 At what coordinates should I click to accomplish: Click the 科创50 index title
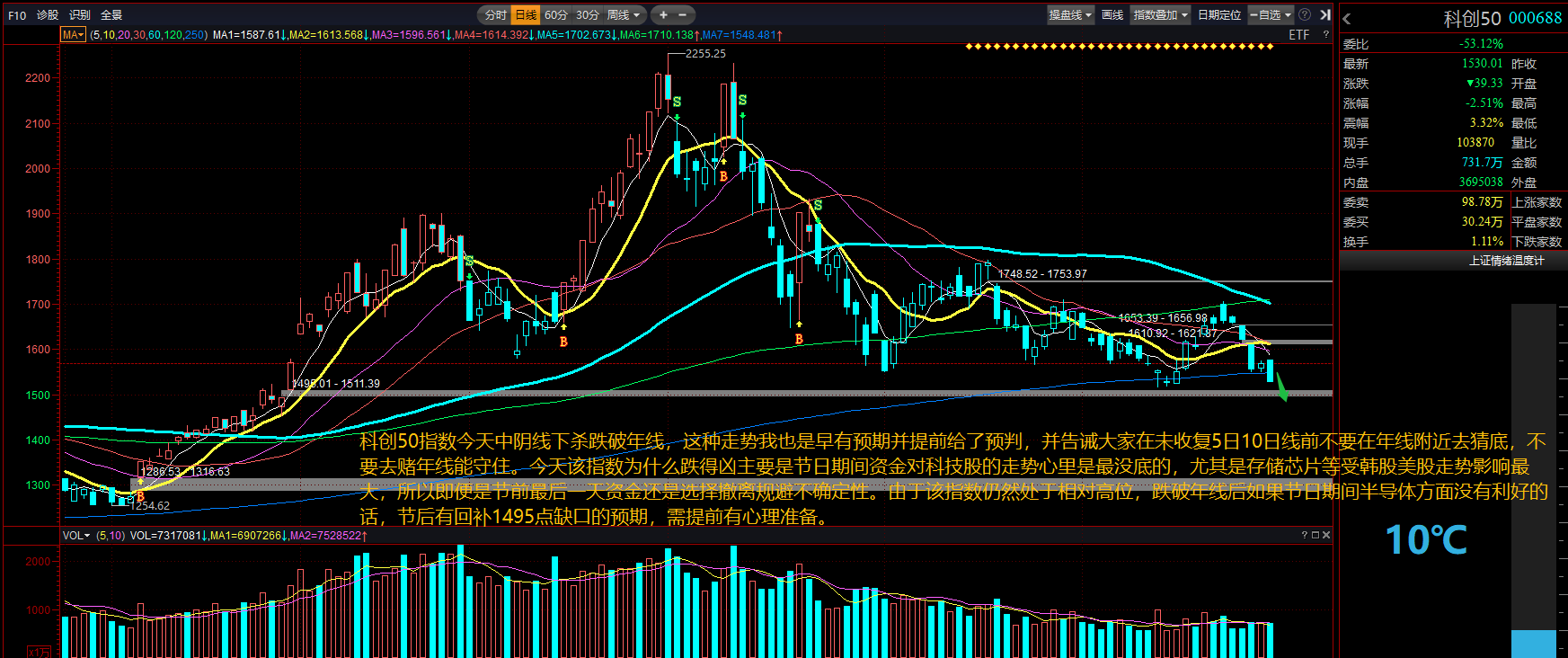[x=1472, y=18]
